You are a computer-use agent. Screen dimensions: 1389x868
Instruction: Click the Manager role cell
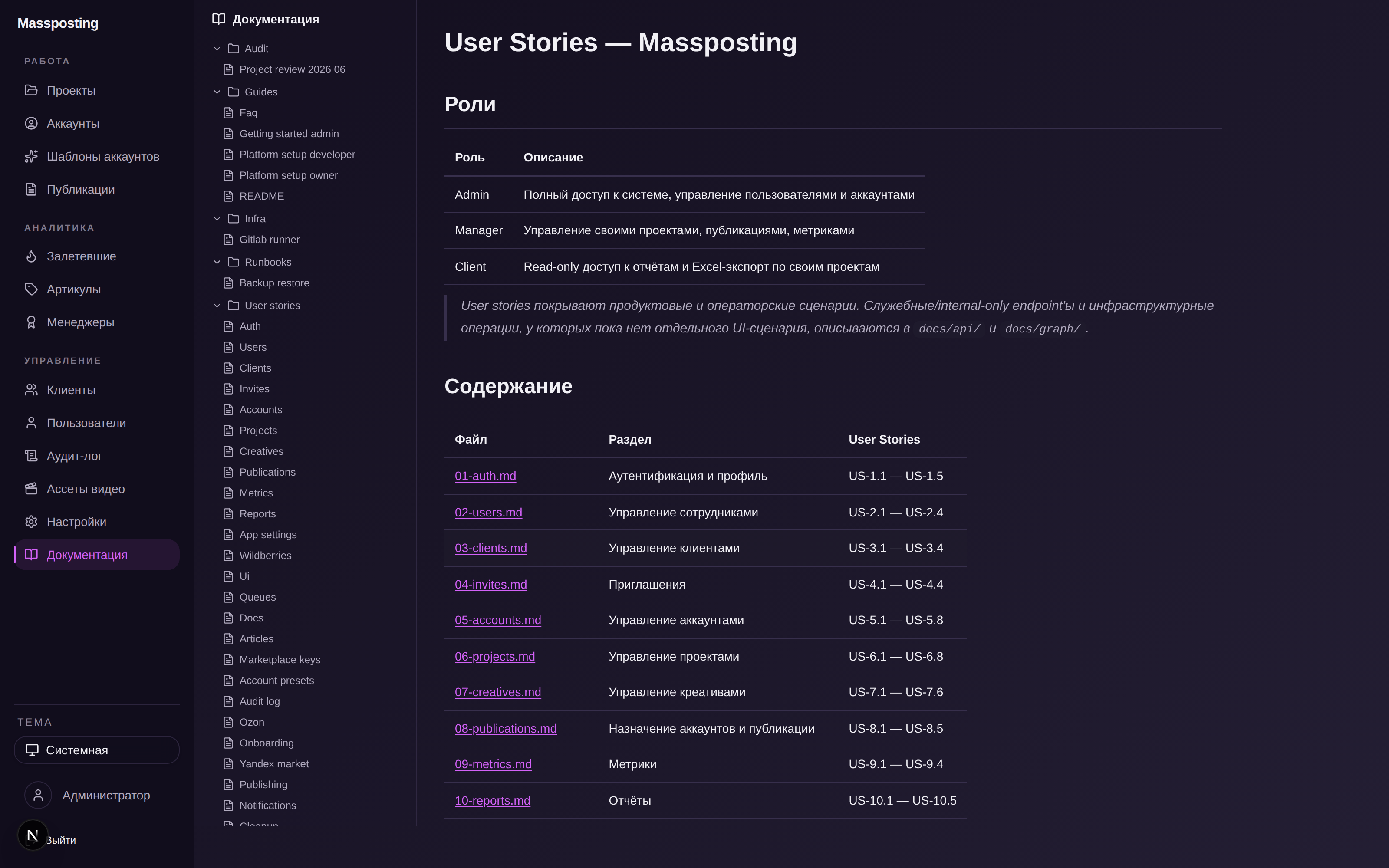pos(478,230)
